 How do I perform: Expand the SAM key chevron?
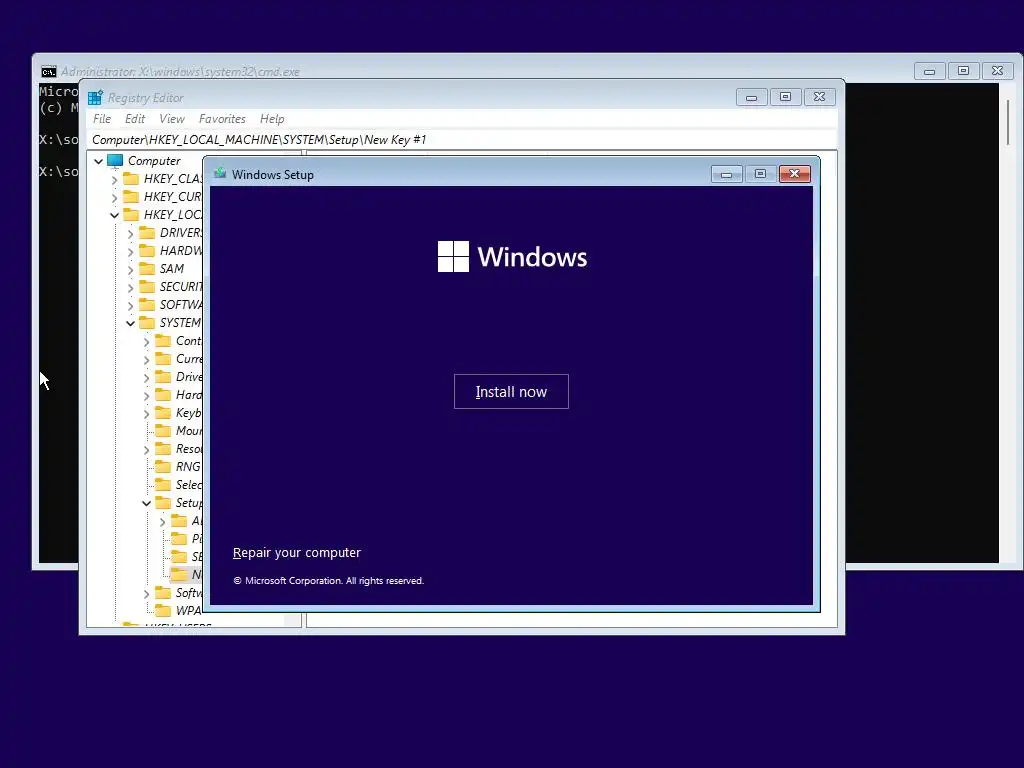point(131,269)
